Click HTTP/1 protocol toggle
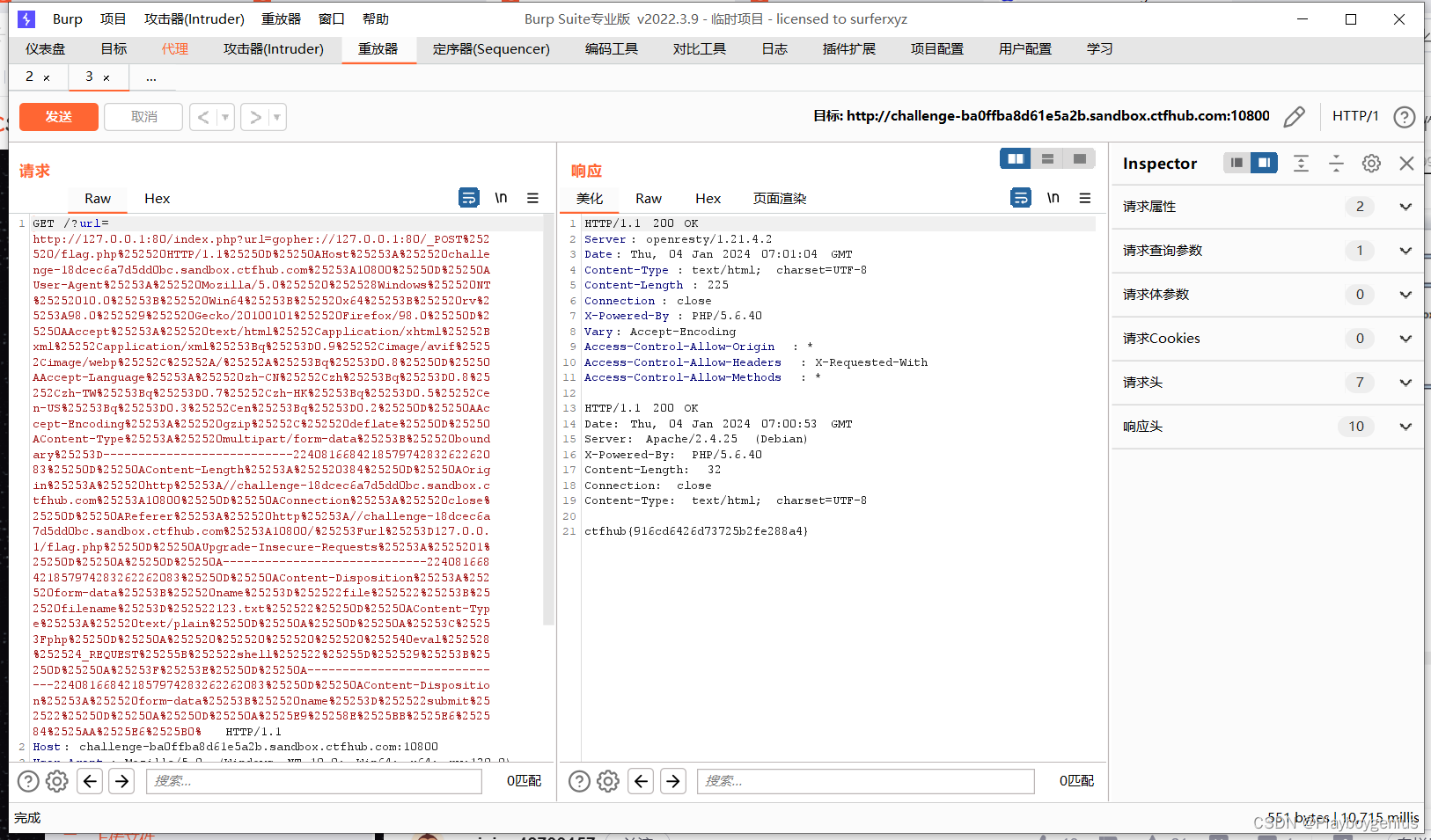 pos(1355,116)
